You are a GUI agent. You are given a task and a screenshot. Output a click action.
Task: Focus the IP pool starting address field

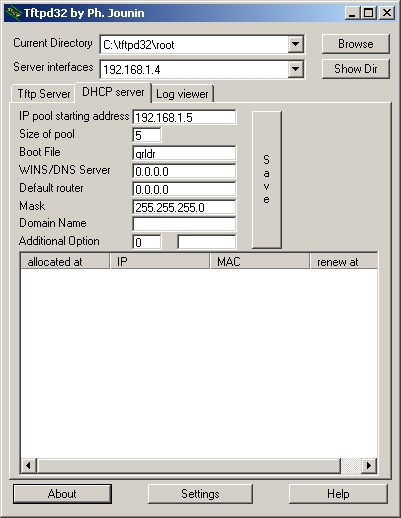[x=184, y=117]
